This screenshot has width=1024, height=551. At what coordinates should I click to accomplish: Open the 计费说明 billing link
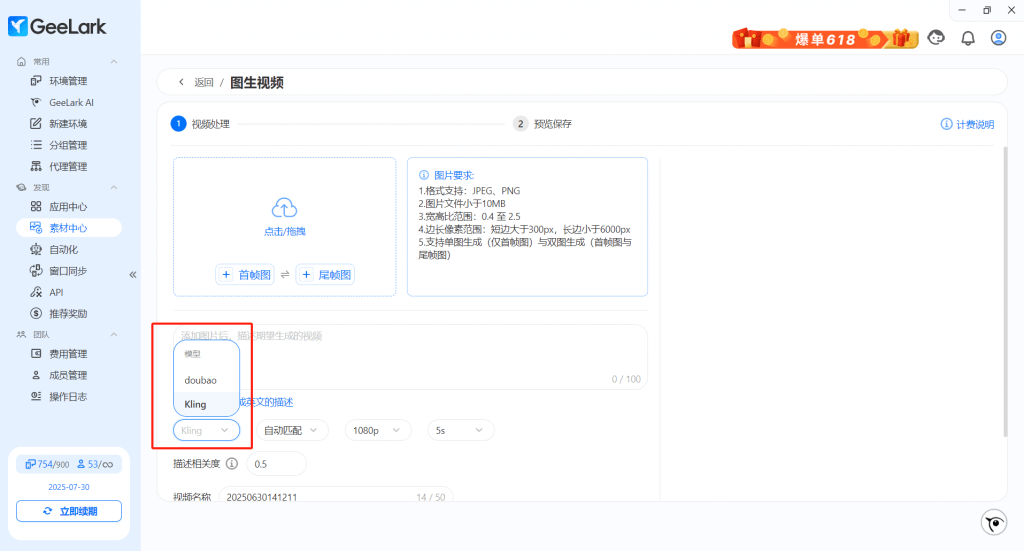point(967,125)
